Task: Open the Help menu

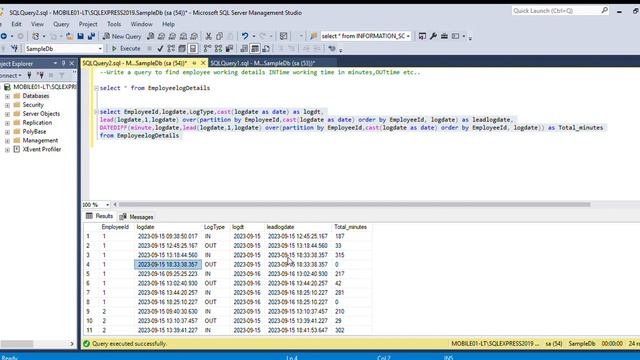Action: [x=168, y=24]
